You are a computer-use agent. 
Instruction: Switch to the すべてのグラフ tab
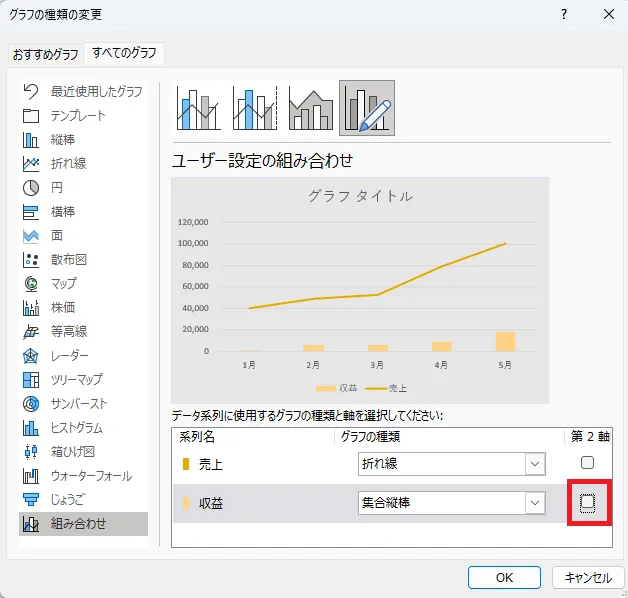tap(124, 53)
